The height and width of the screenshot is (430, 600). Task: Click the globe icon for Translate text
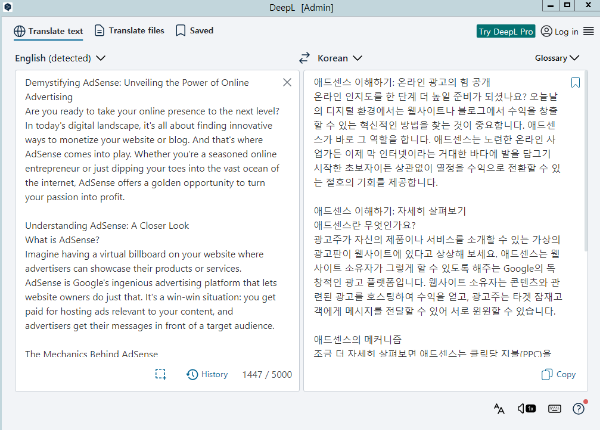coord(20,31)
